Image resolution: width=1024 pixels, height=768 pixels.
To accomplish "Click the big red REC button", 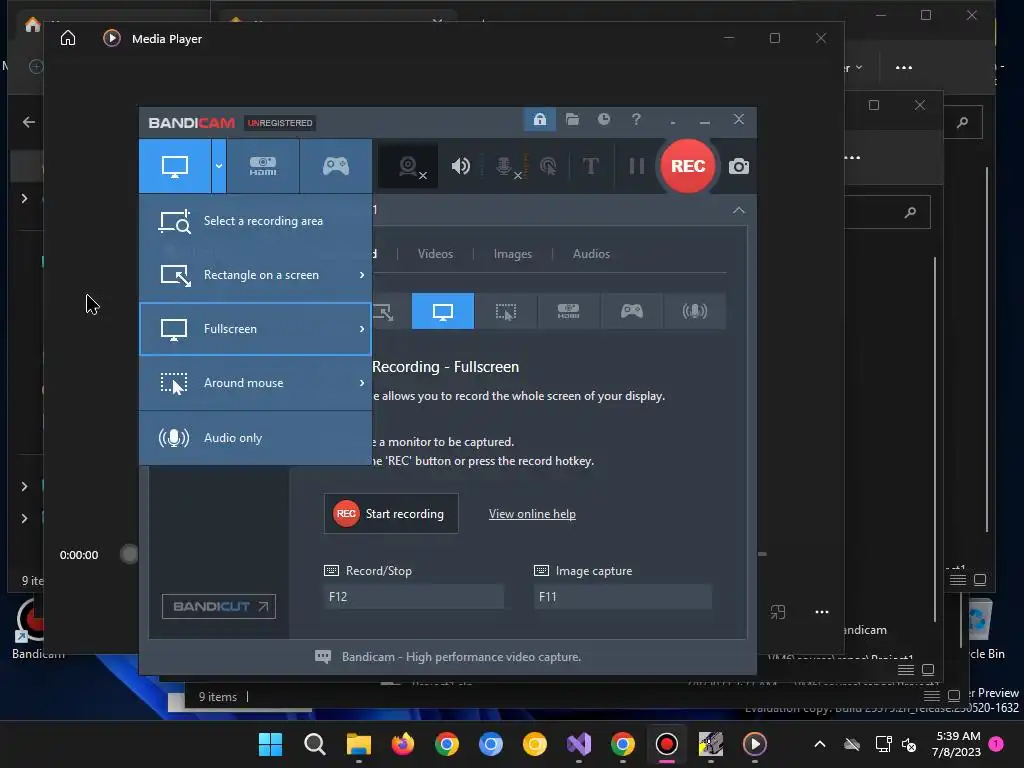I will 688,166.
